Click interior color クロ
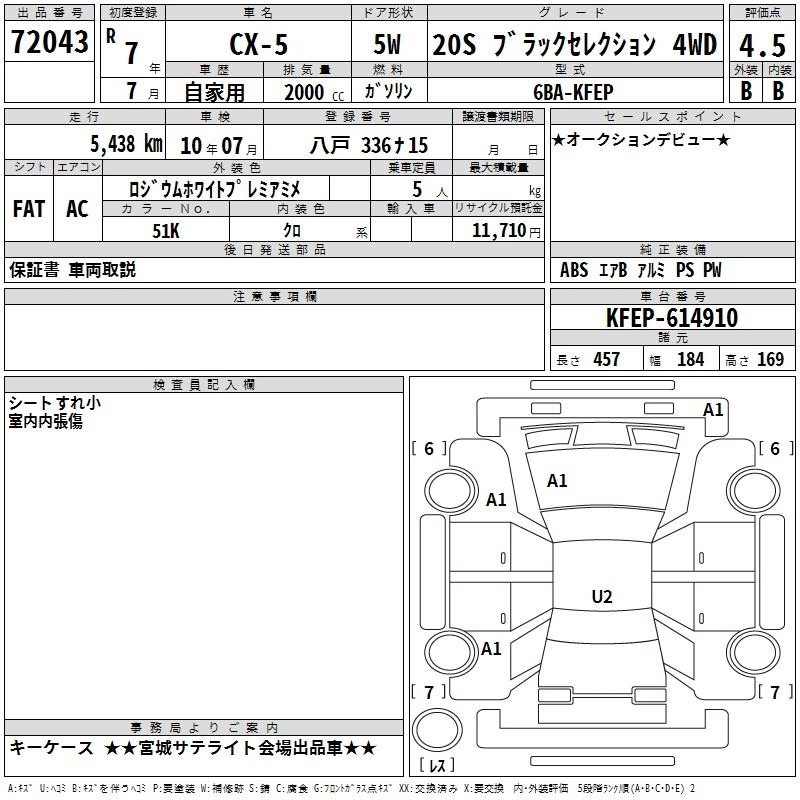This screenshot has height=800, width=800. click(x=292, y=231)
